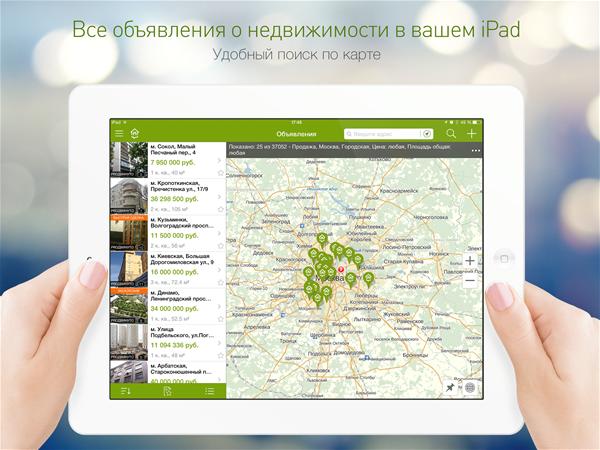
Task: Click price 7 950 000 руб.
Action: pyautogui.click(x=173, y=162)
